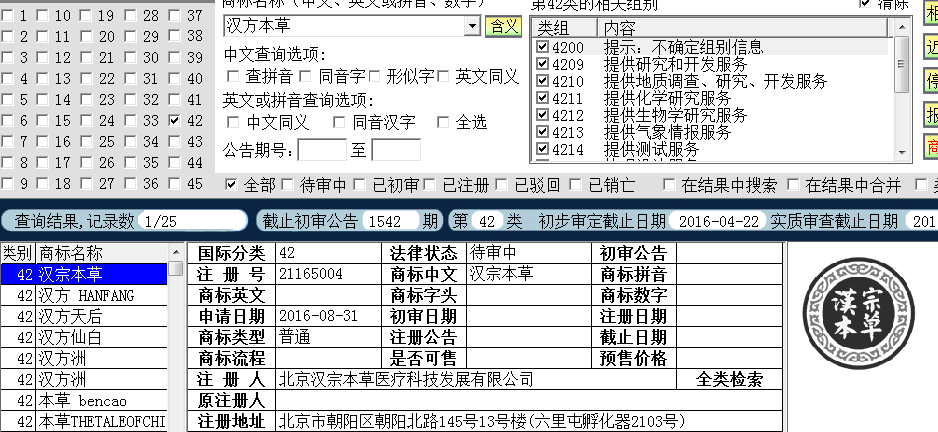Select the 本草 bencao result row
The height and width of the screenshot is (432, 938).
tap(84, 400)
